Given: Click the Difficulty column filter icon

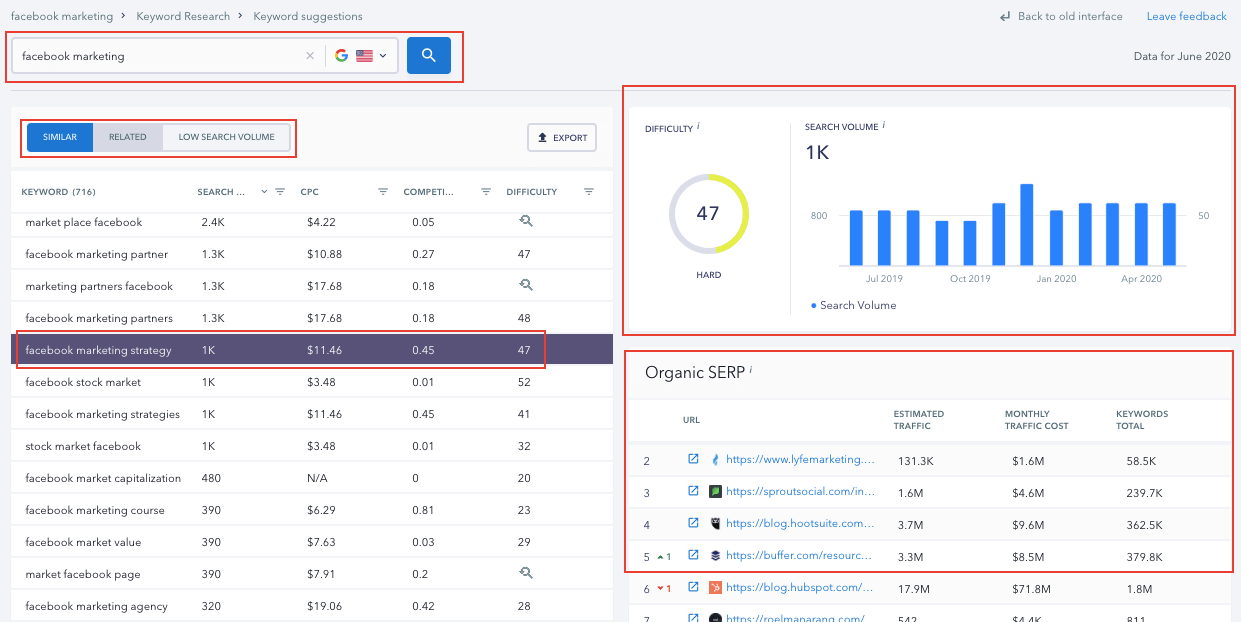Looking at the screenshot, I should (589, 192).
